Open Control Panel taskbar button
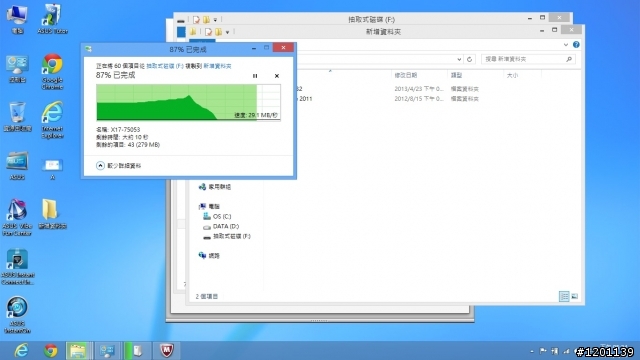Screen dimensions: 640x360 [107, 351]
